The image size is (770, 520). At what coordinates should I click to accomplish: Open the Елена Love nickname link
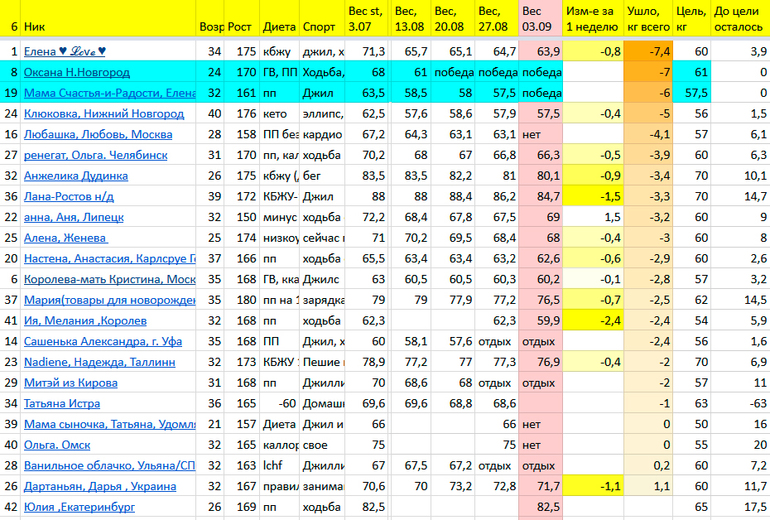[x=65, y=52]
